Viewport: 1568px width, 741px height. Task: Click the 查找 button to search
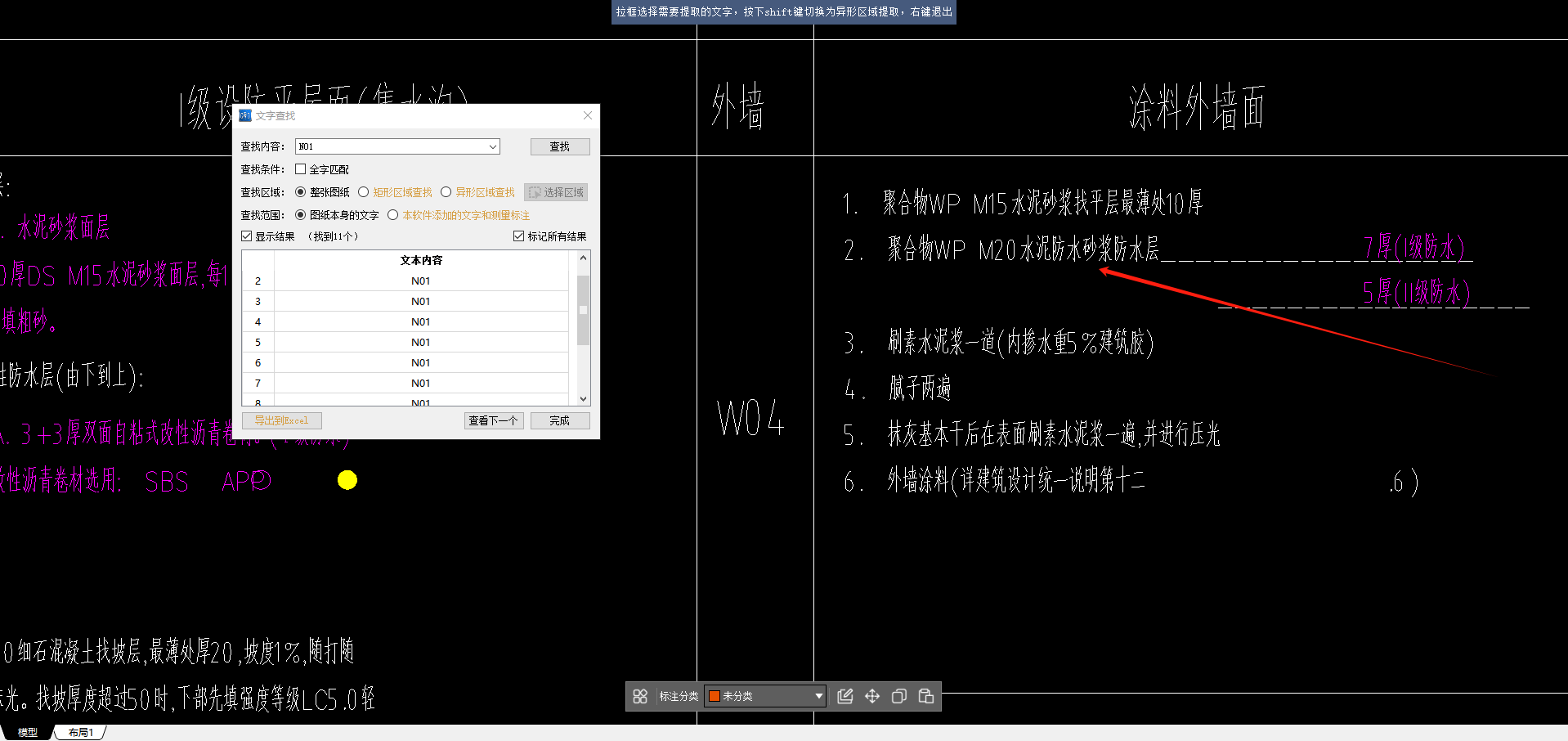(559, 146)
